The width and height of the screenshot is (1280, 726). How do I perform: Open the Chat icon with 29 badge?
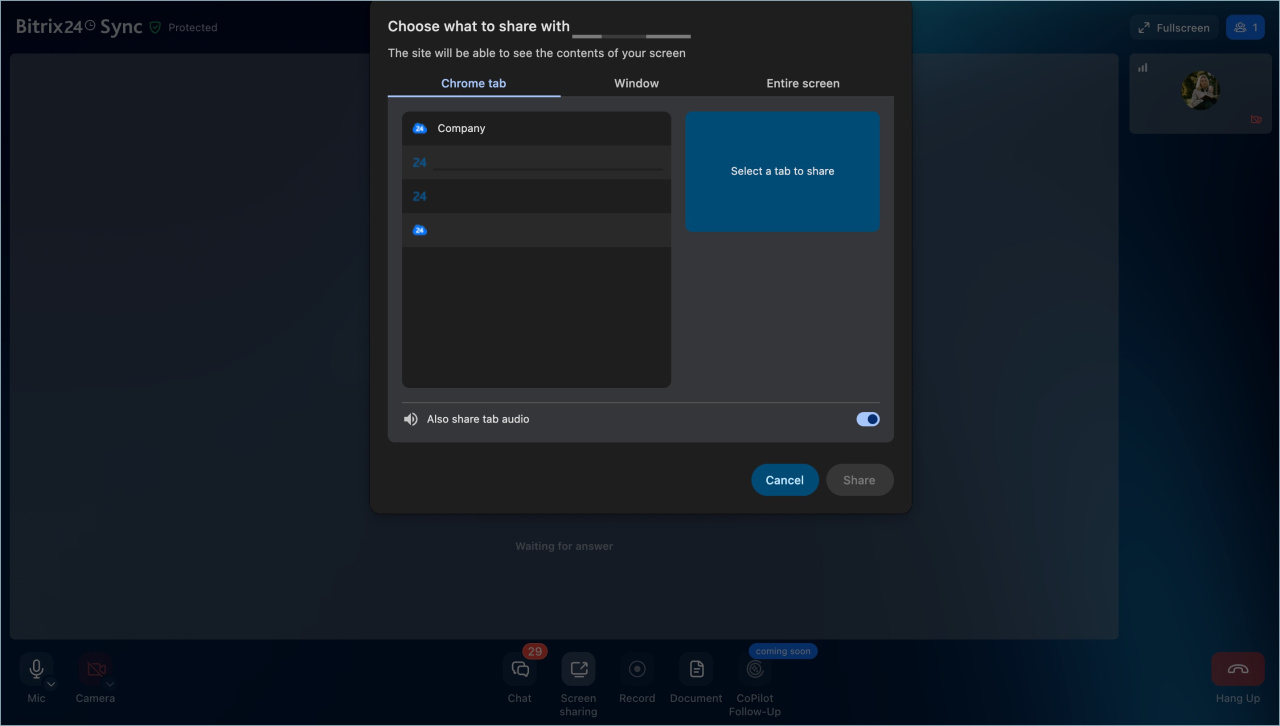[x=520, y=669]
